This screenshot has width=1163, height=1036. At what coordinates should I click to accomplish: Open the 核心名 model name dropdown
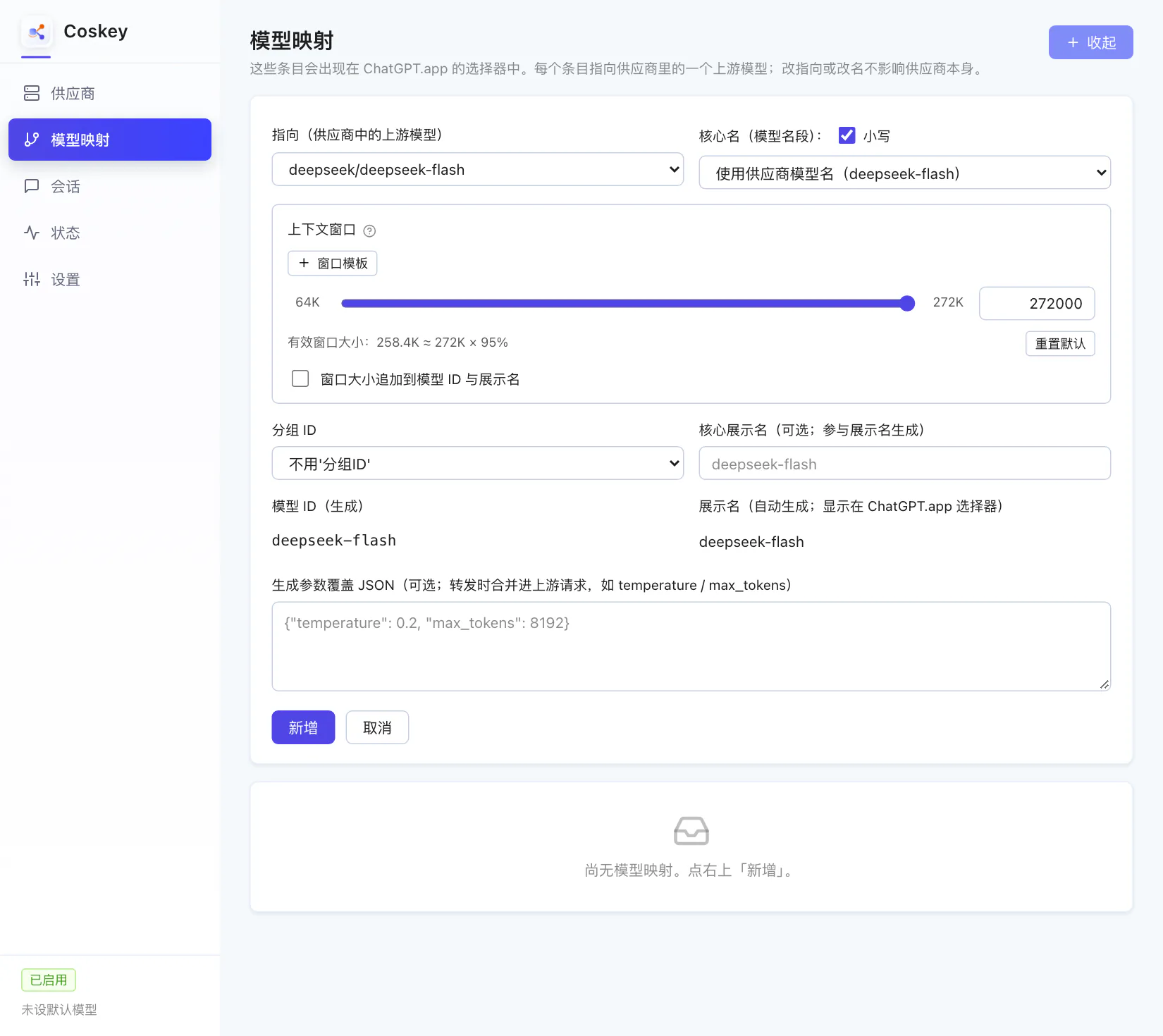(904, 173)
